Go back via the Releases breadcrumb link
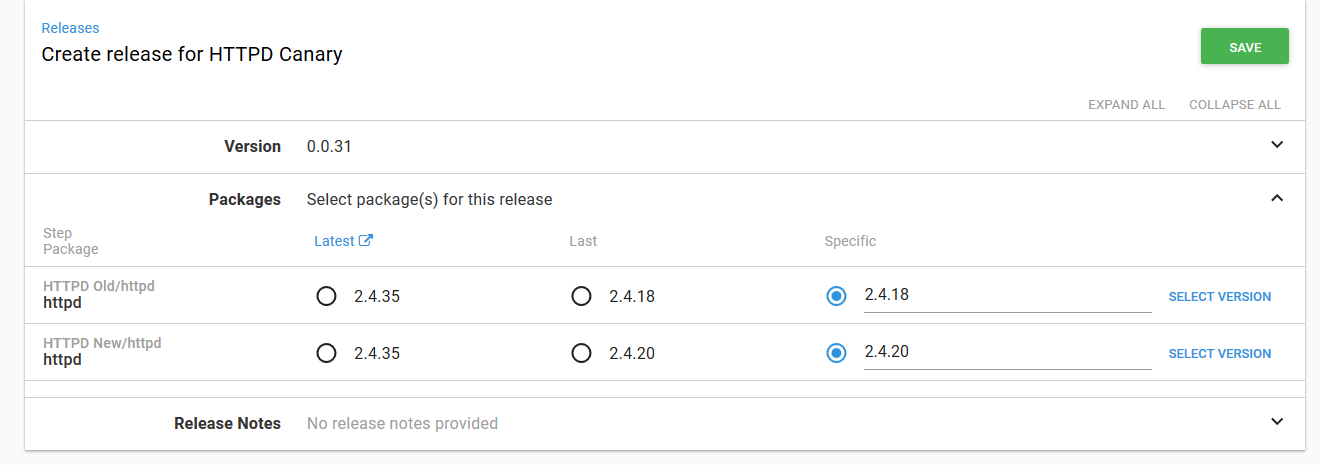This screenshot has width=1320, height=465. [70, 28]
